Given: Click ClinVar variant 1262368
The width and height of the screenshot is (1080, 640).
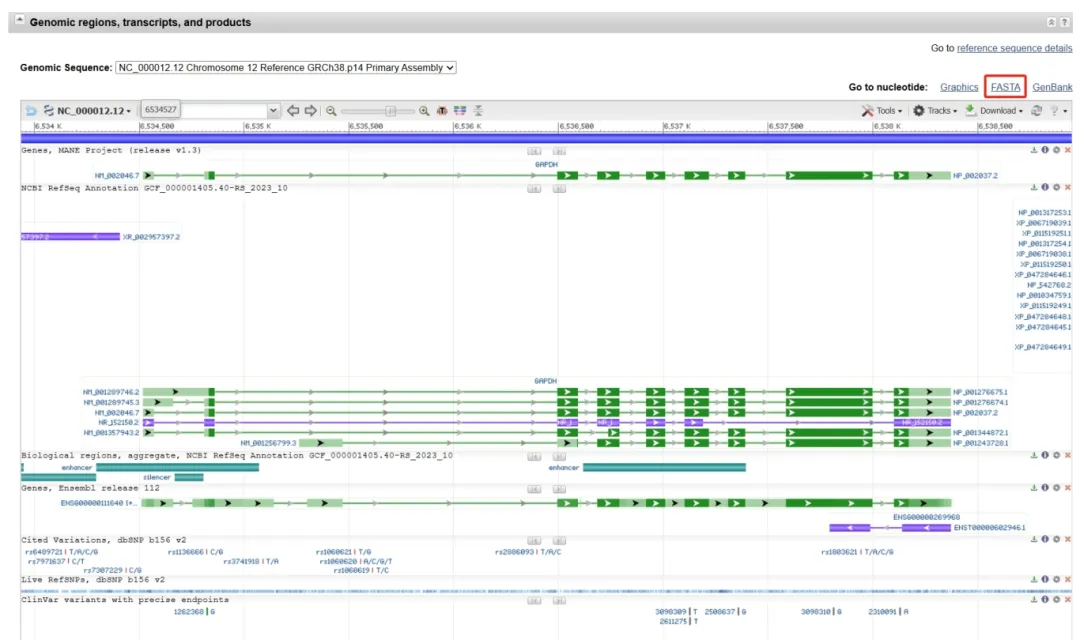Looking at the screenshot, I should click(x=194, y=612).
